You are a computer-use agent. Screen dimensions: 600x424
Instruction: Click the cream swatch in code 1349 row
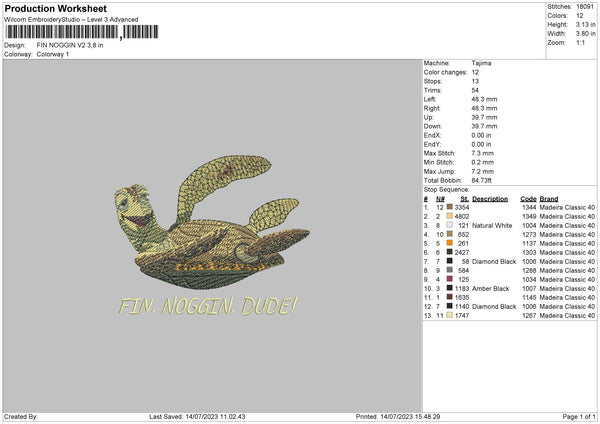[450, 216]
